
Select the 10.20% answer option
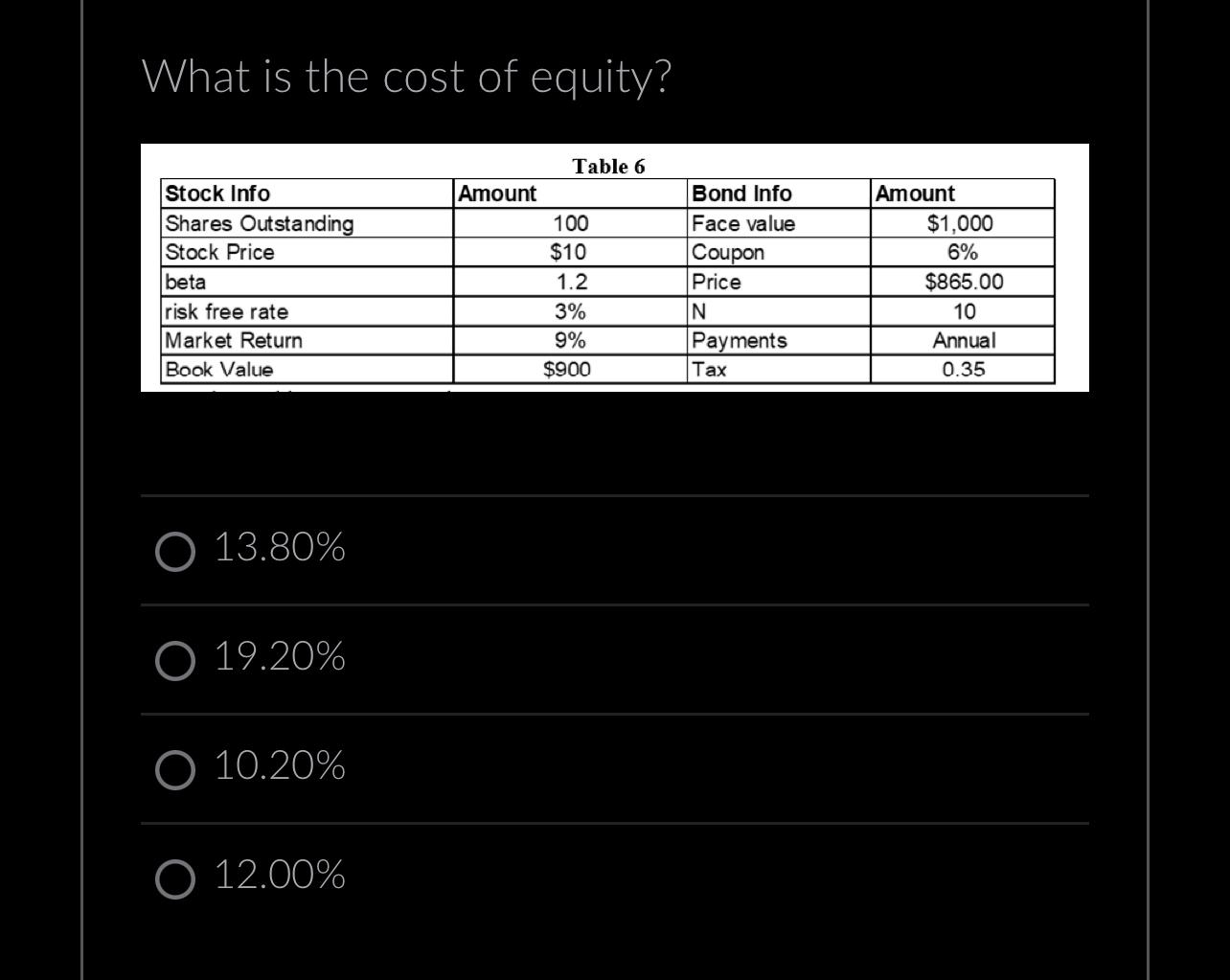pyautogui.click(x=175, y=768)
